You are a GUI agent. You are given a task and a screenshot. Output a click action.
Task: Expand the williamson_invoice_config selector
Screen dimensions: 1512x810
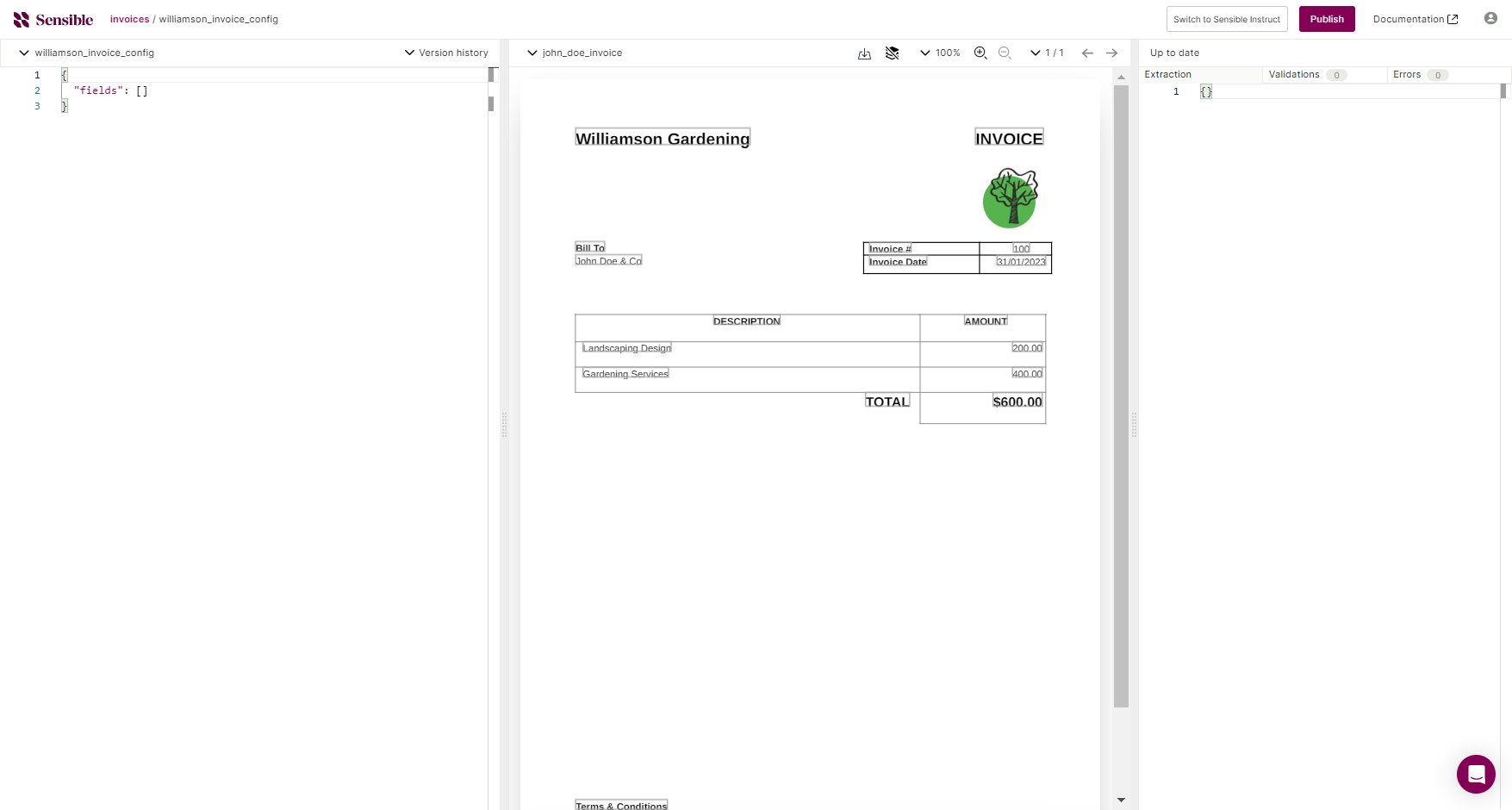[86, 53]
